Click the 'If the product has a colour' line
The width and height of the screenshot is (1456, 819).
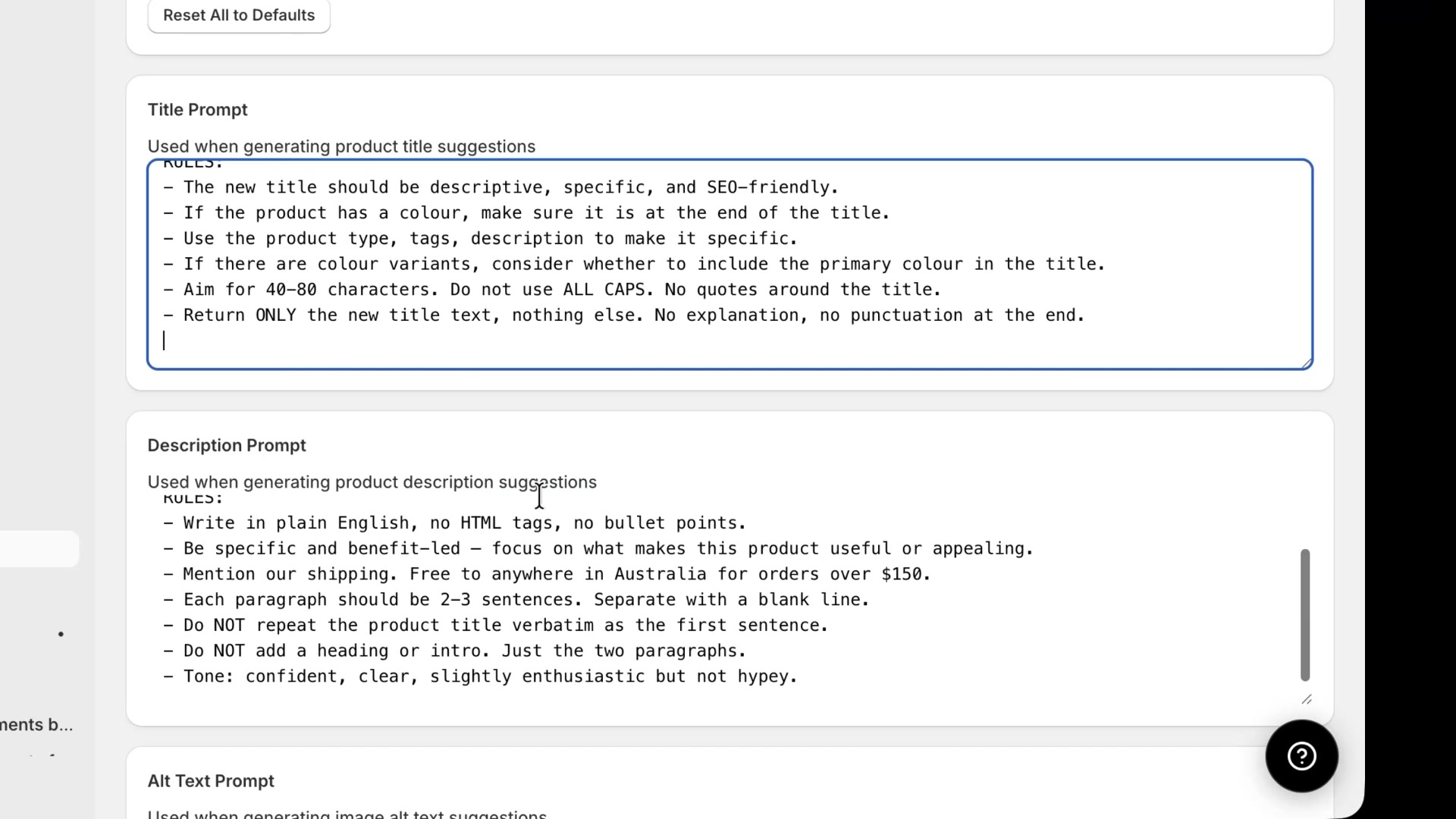(526, 213)
